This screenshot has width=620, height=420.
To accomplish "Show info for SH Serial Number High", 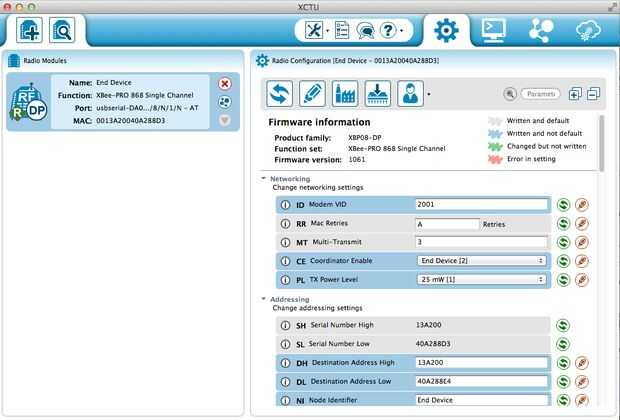I will (285, 325).
